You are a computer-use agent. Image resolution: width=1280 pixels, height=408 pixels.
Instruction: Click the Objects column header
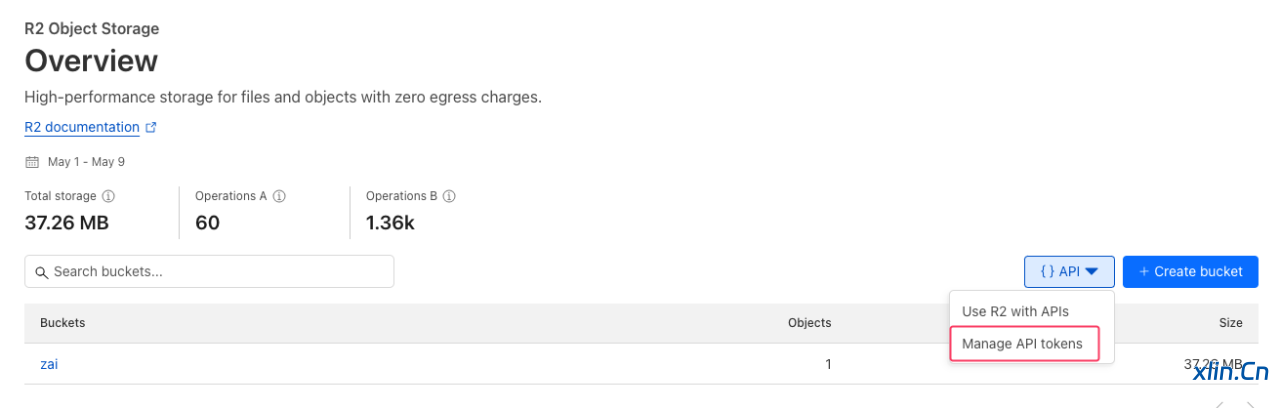(809, 323)
